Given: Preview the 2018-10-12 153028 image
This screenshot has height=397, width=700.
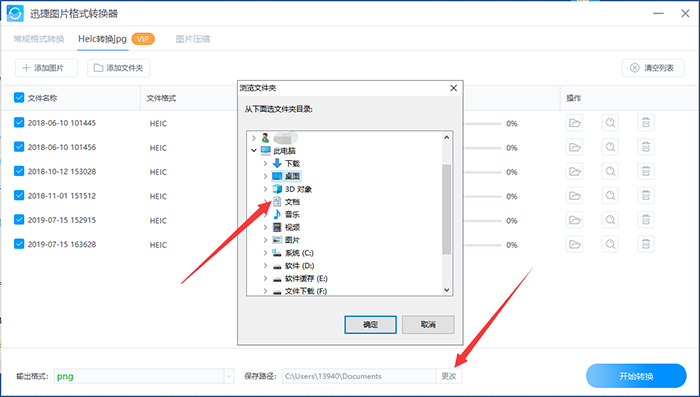Looking at the screenshot, I should (610, 171).
